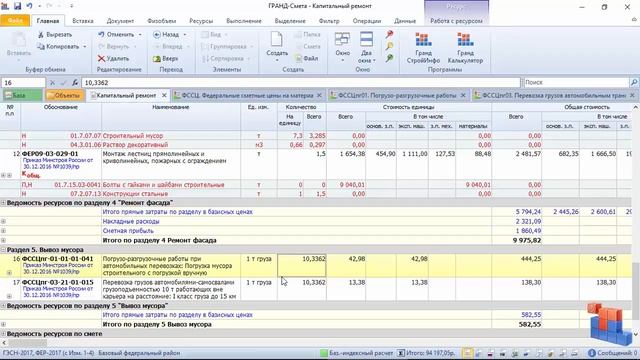
Task: Collapse Ведомость ресурсов по смете group
Action: point(3,334)
